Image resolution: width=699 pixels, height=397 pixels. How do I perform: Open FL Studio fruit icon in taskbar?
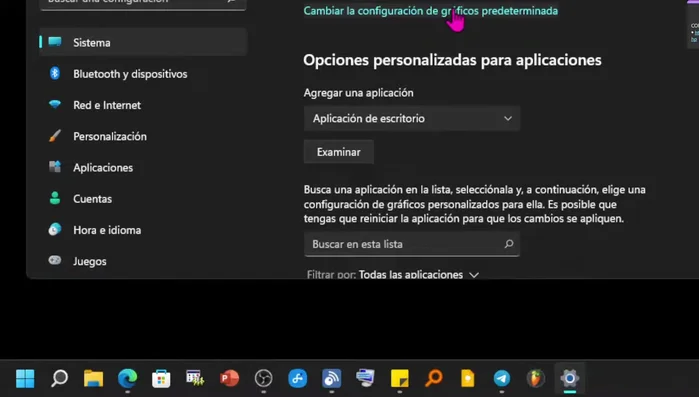tap(535, 379)
